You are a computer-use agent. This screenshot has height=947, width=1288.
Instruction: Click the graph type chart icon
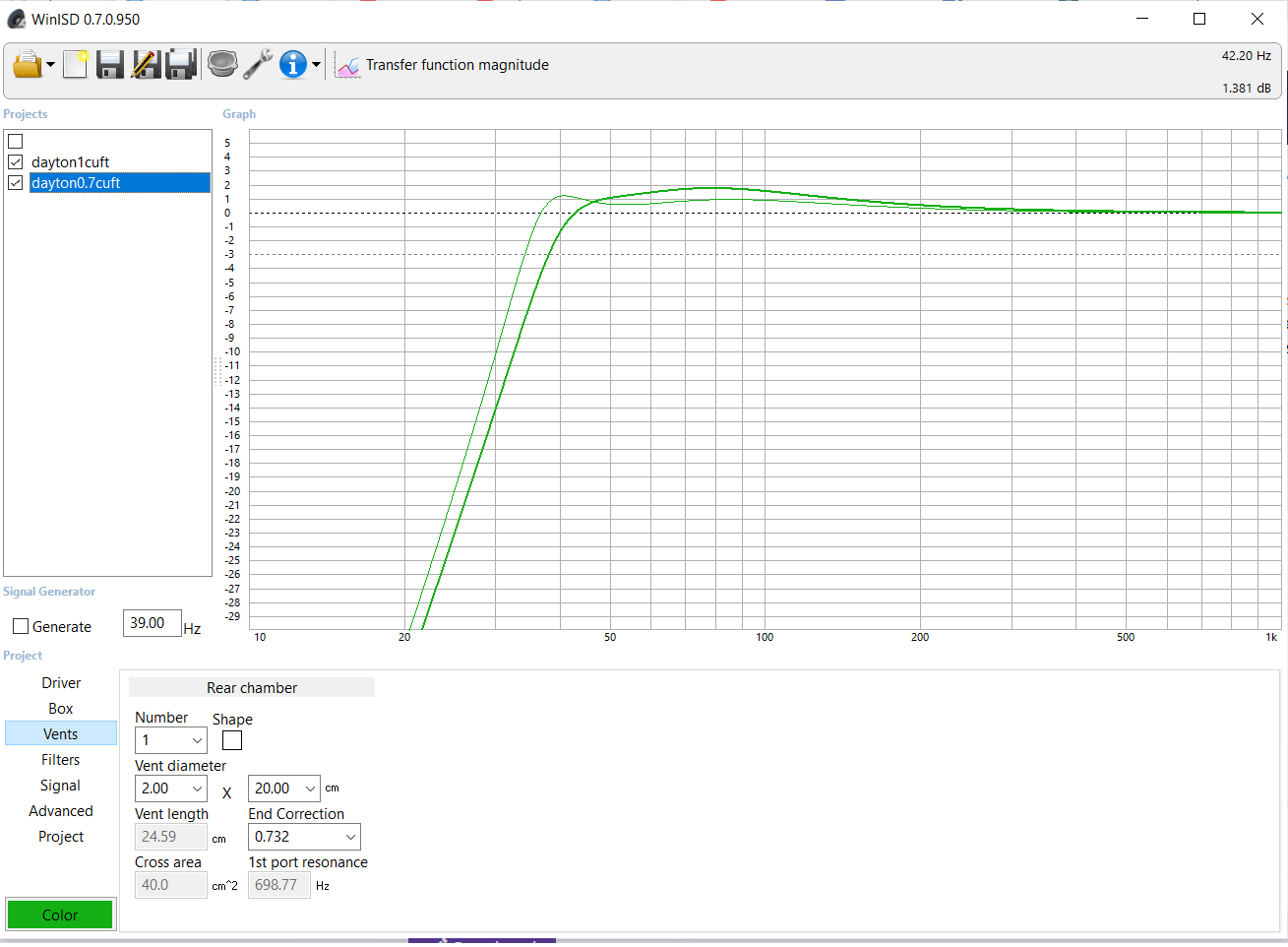pyautogui.click(x=347, y=65)
